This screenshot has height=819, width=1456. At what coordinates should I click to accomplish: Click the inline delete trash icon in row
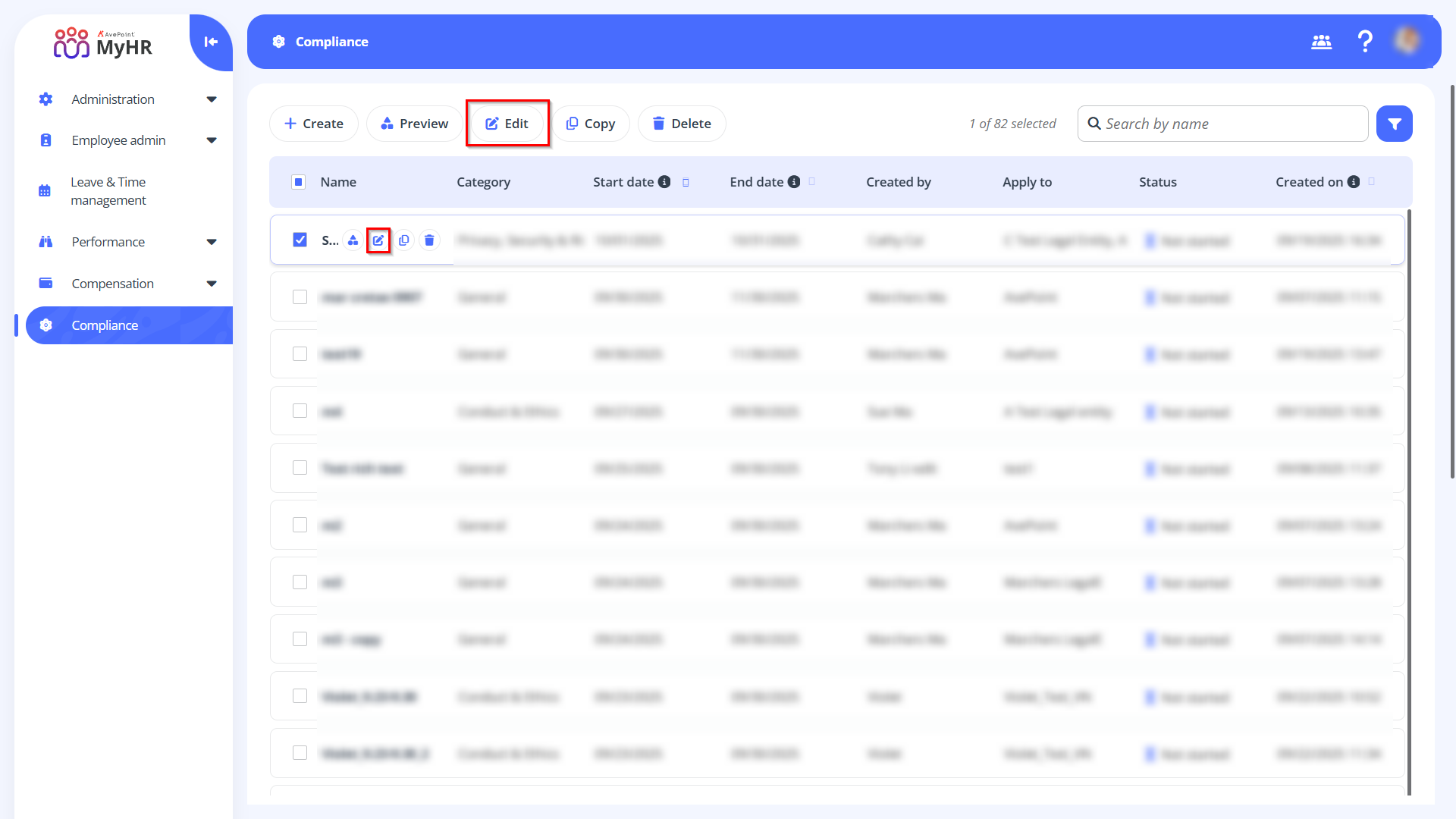(429, 240)
